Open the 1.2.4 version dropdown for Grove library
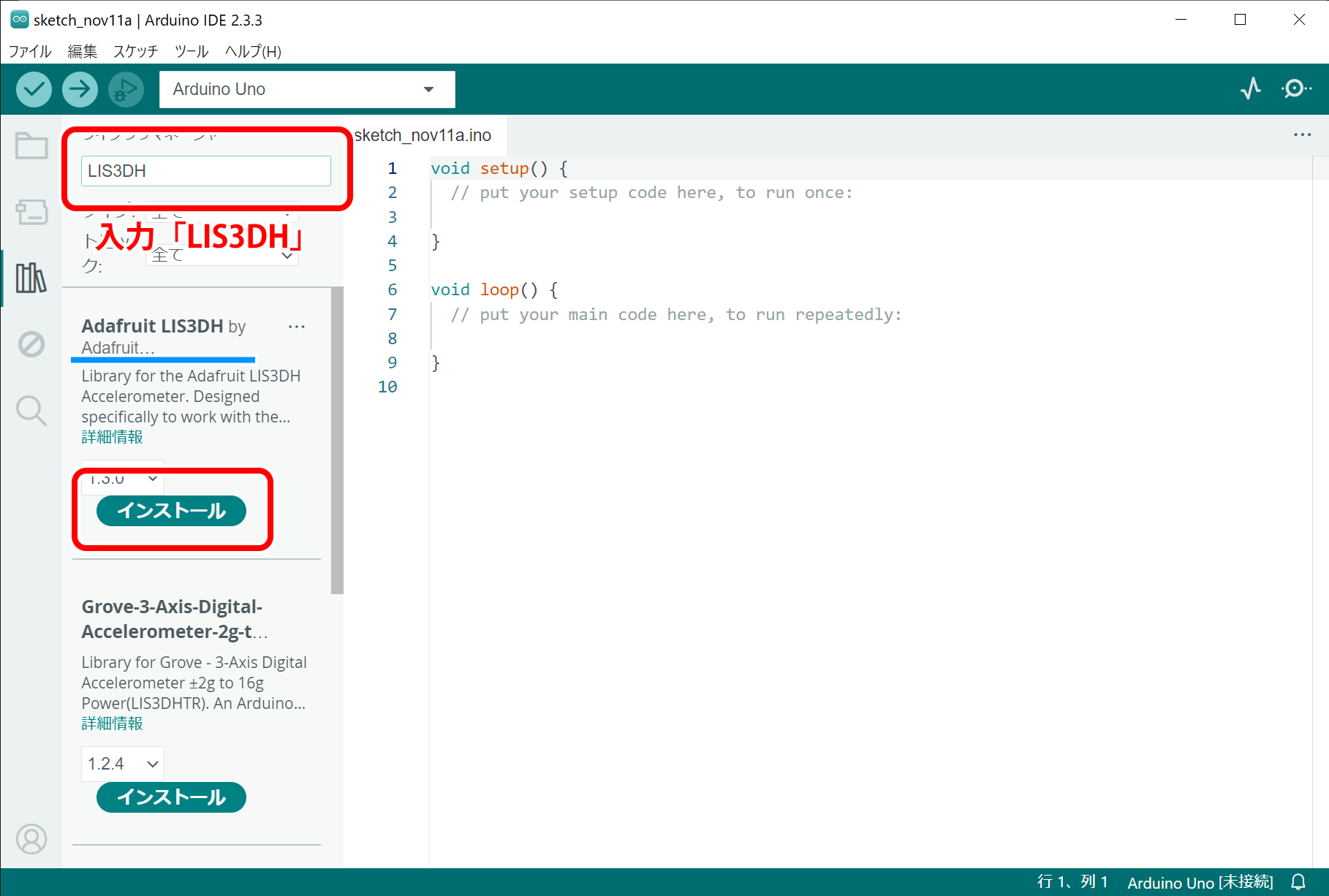The height and width of the screenshot is (896, 1329). (123, 764)
